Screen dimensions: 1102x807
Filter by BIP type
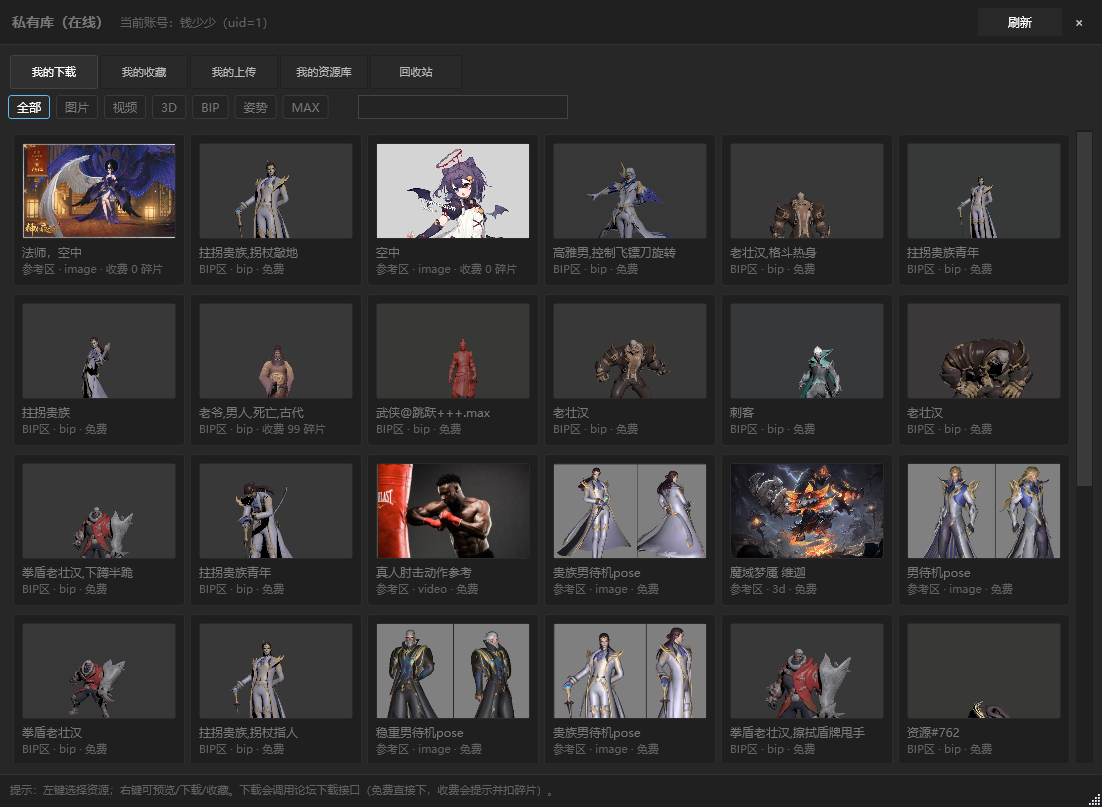[x=210, y=108]
